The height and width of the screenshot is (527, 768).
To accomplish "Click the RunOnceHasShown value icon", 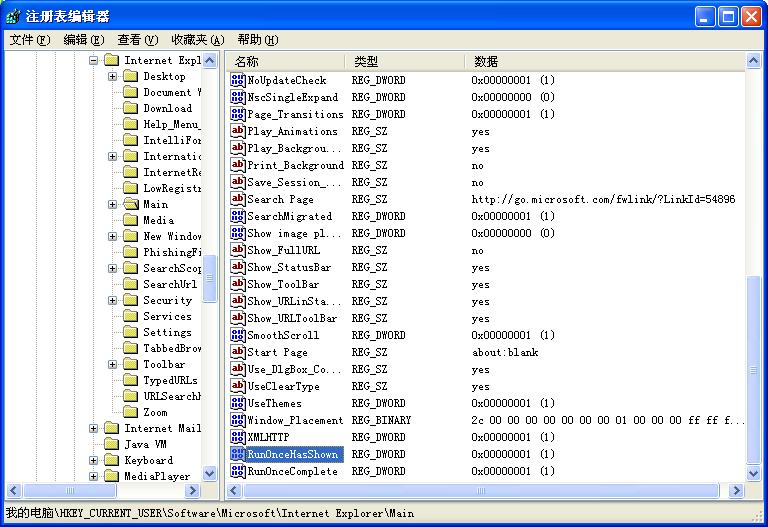I will click(x=238, y=454).
